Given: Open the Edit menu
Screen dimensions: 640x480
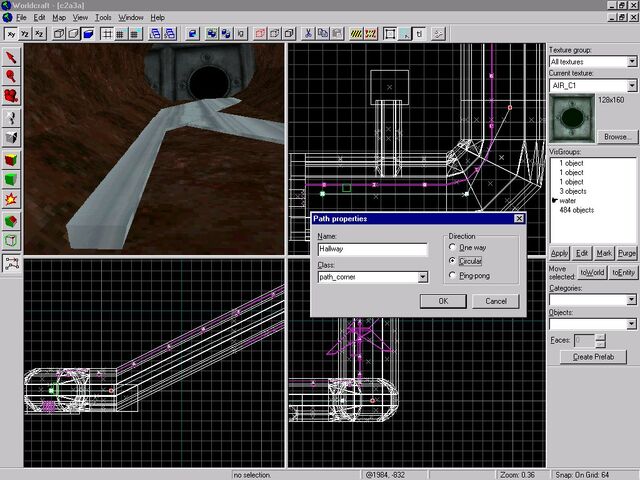Looking at the screenshot, I should pyautogui.click(x=39, y=18).
